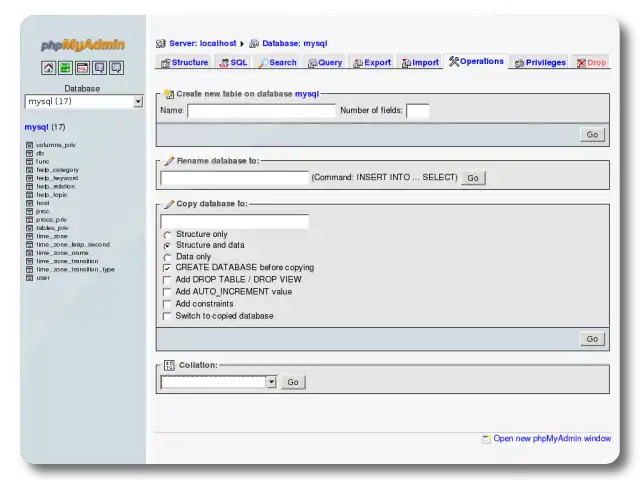Switch to the Privileges tab
Image resolution: width=640 pixels, height=480 pixels.
click(540, 62)
